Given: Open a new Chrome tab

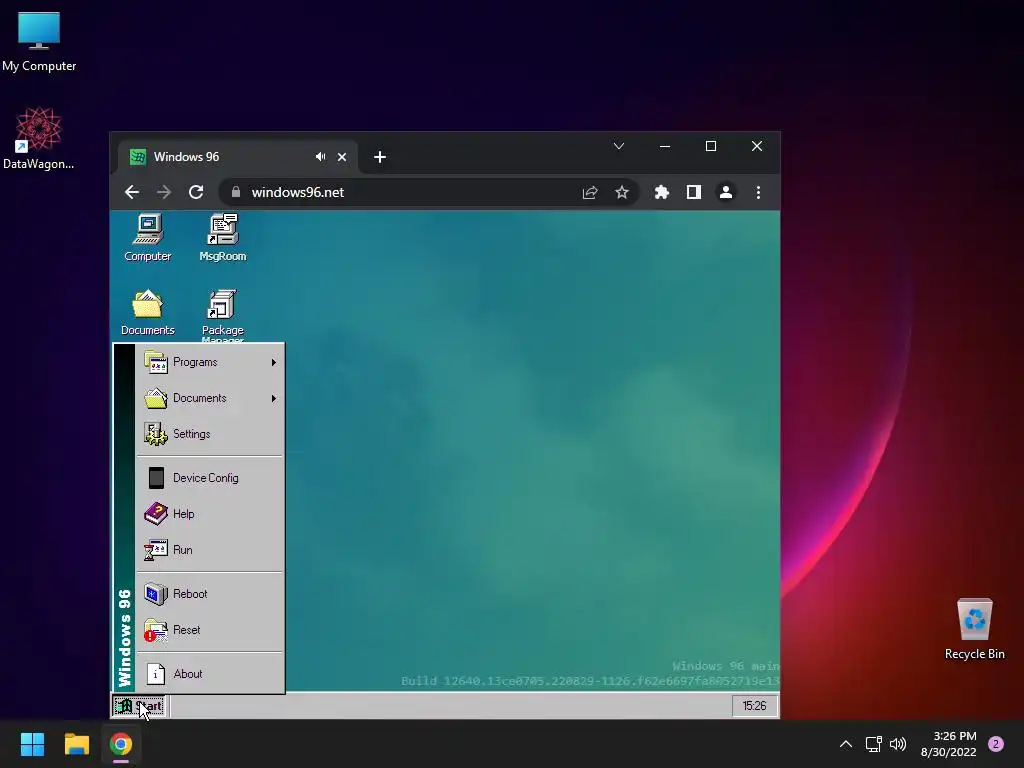Looking at the screenshot, I should click(x=380, y=157).
